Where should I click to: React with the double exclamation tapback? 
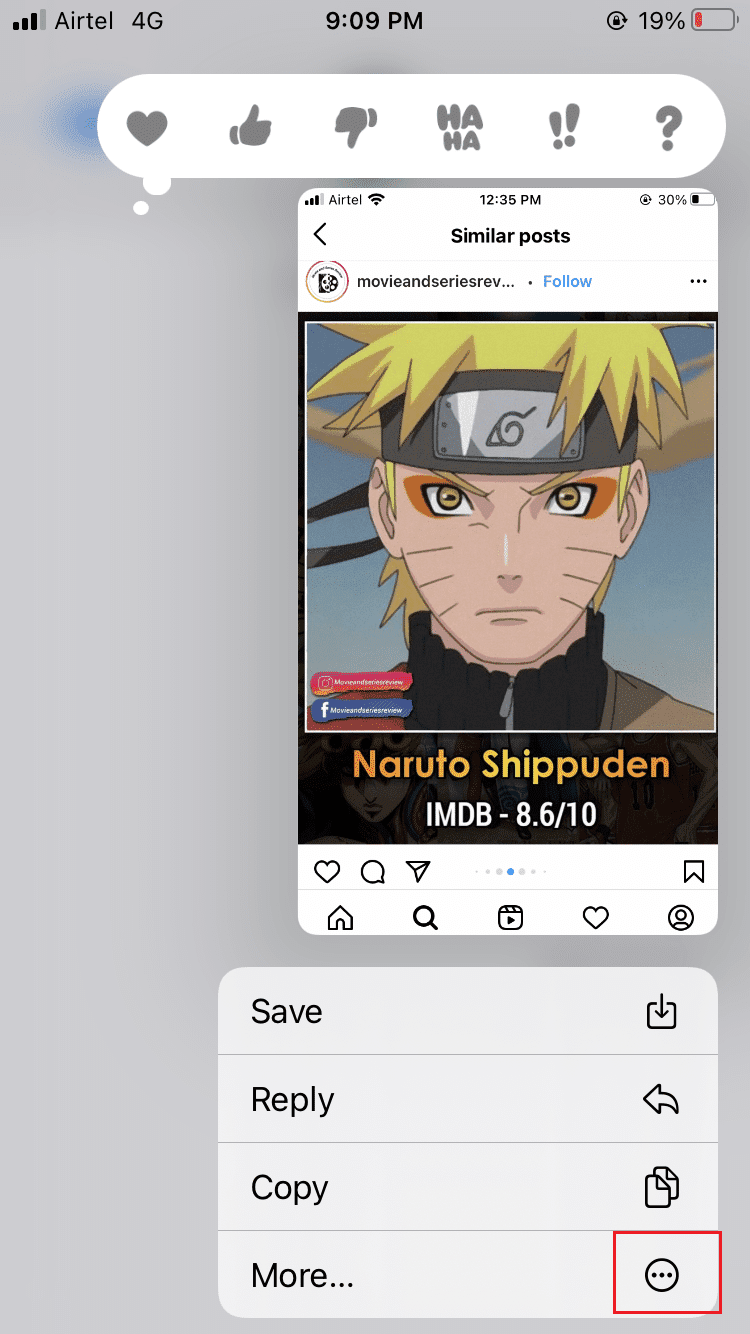pos(565,127)
